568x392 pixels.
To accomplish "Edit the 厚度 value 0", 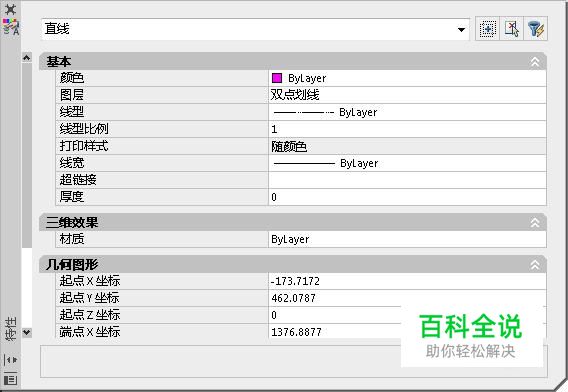I will [x=408, y=197].
